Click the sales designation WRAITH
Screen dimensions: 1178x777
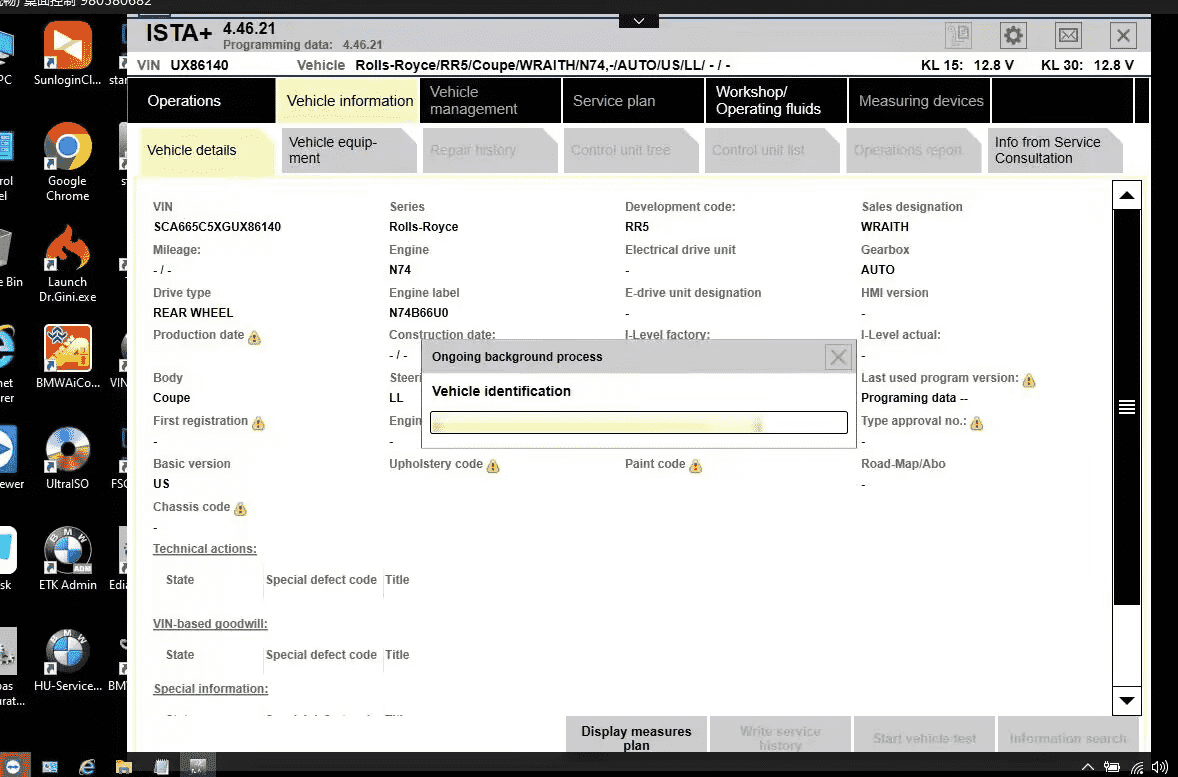pos(884,227)
